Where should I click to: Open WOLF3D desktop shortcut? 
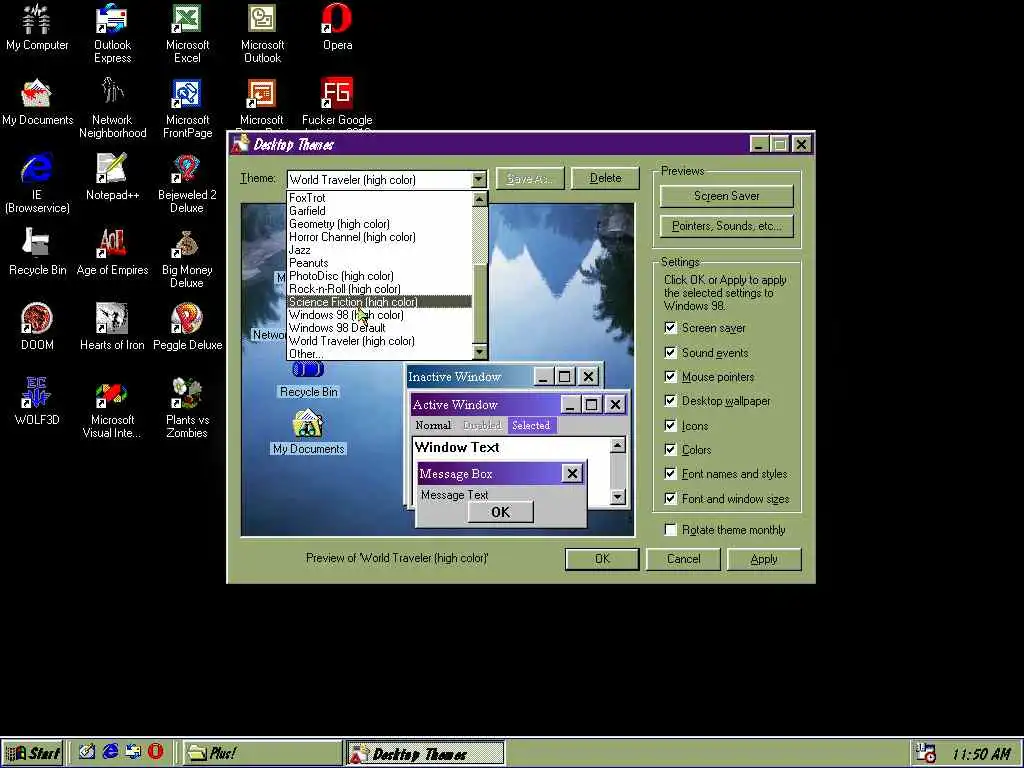[x=37, y=402]
